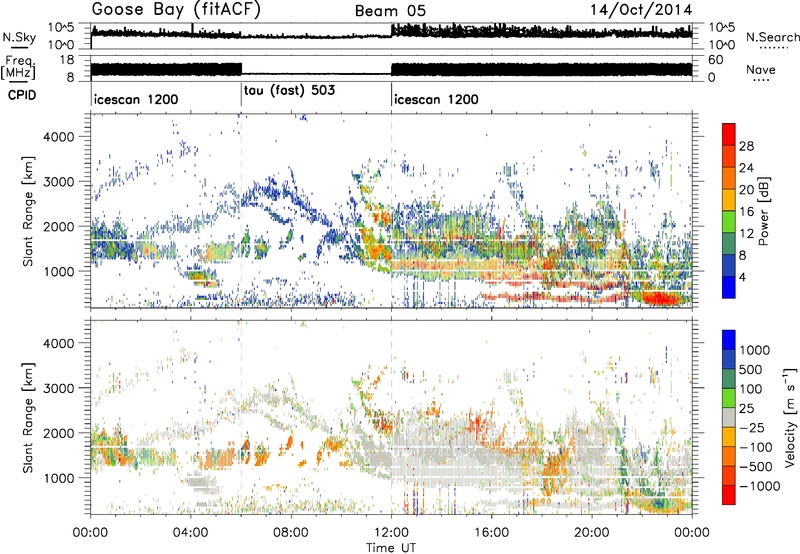Click the '08:00' time axis label

(x=291, y=532)
